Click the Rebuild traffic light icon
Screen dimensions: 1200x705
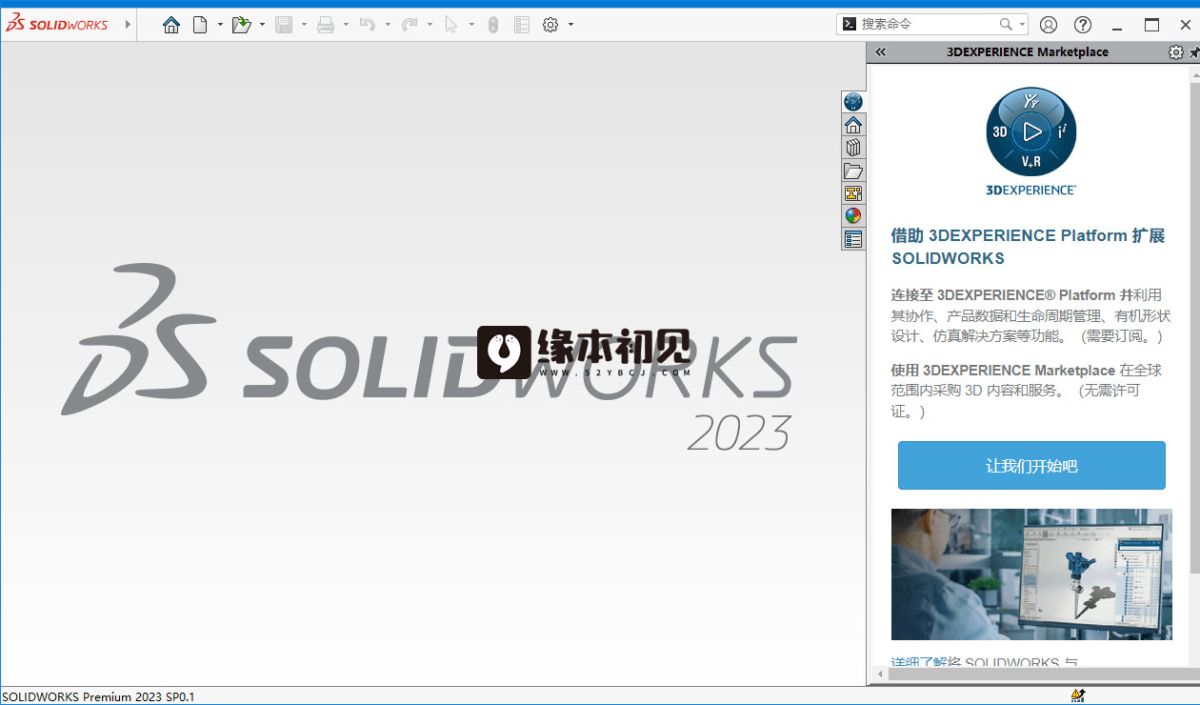point(493,25)
